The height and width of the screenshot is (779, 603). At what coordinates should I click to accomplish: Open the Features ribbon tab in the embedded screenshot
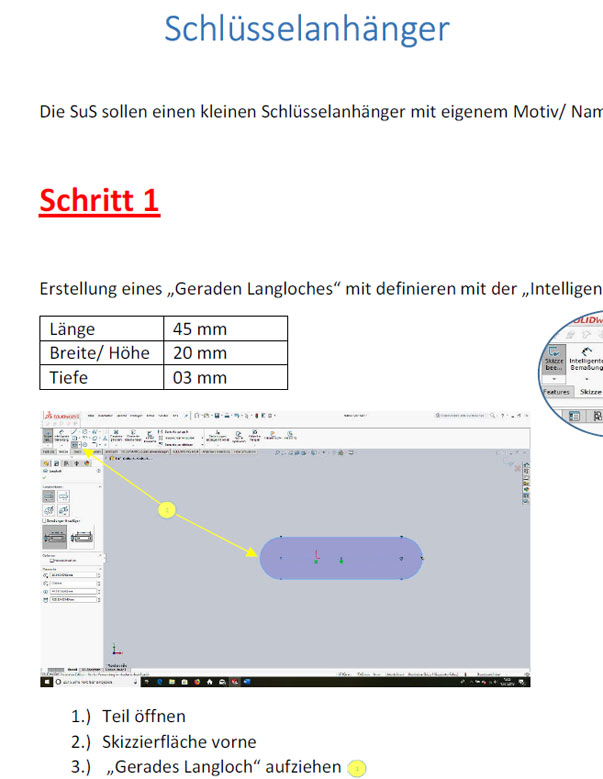tap(49, 452)
